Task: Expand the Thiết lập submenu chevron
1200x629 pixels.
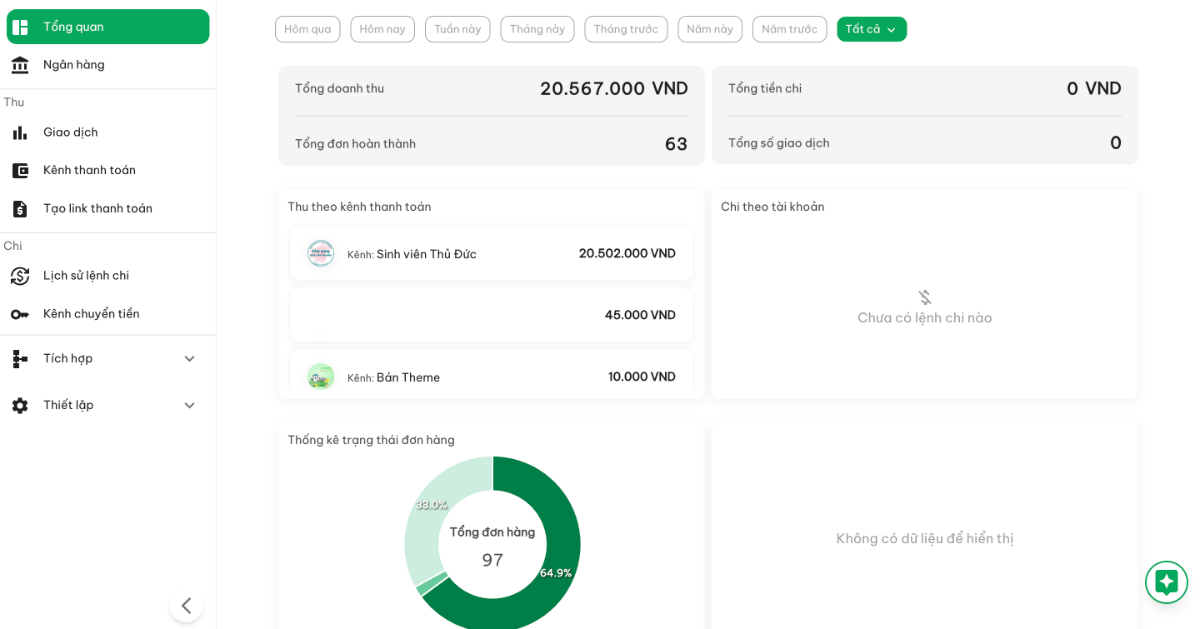Action: pos(189,405)
